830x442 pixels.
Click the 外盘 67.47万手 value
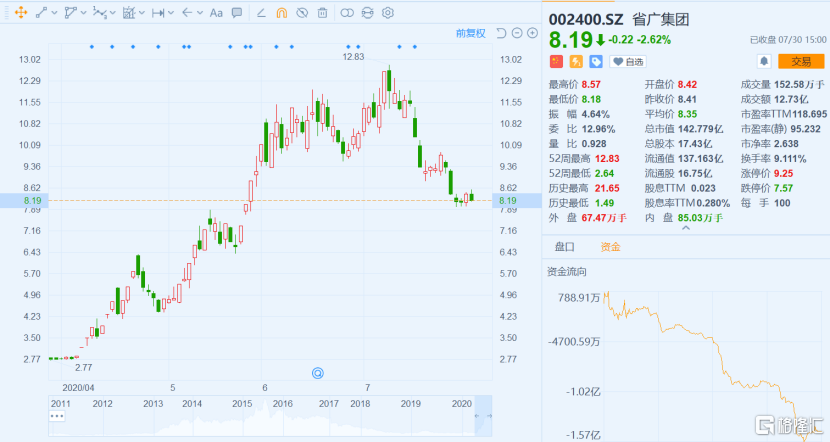[x=604, y=218]
